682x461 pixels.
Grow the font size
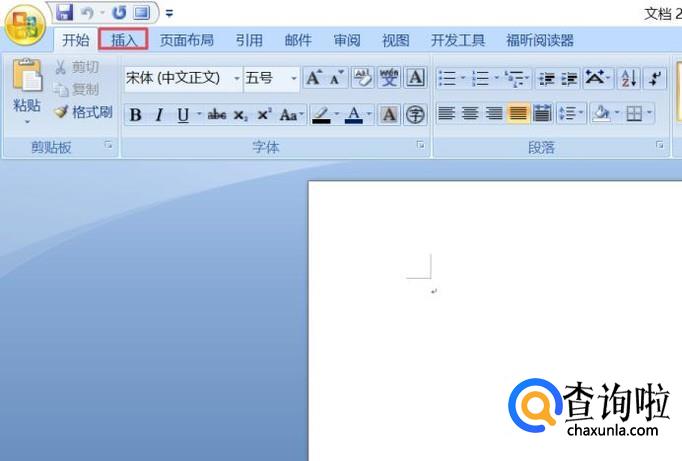[313, 78]
